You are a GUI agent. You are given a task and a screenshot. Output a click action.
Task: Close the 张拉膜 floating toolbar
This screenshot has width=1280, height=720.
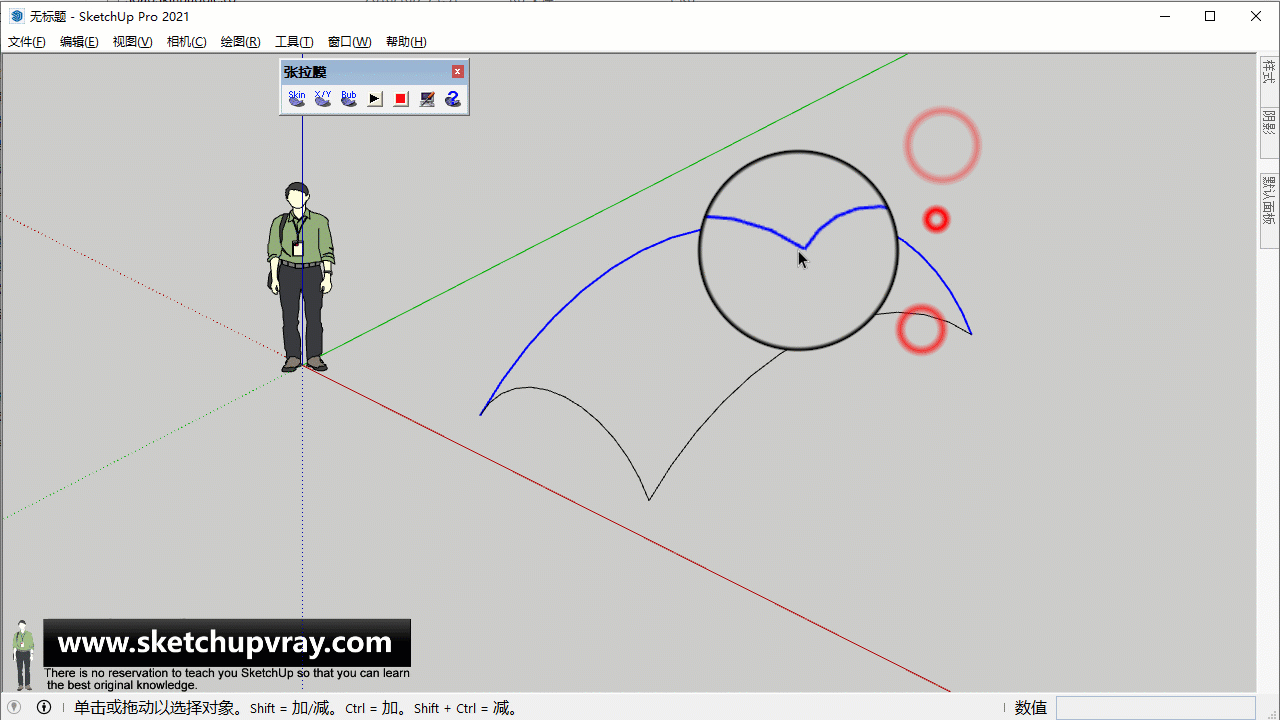458,72
